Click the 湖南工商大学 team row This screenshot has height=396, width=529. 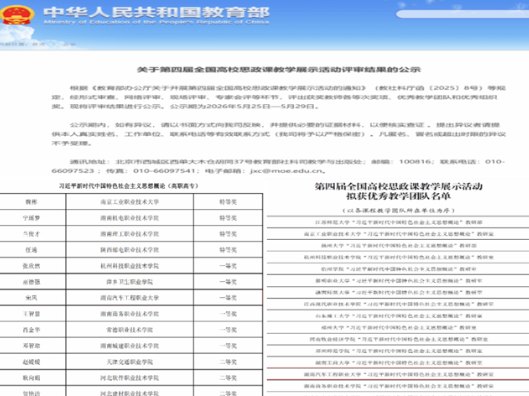tap(398, 363)
